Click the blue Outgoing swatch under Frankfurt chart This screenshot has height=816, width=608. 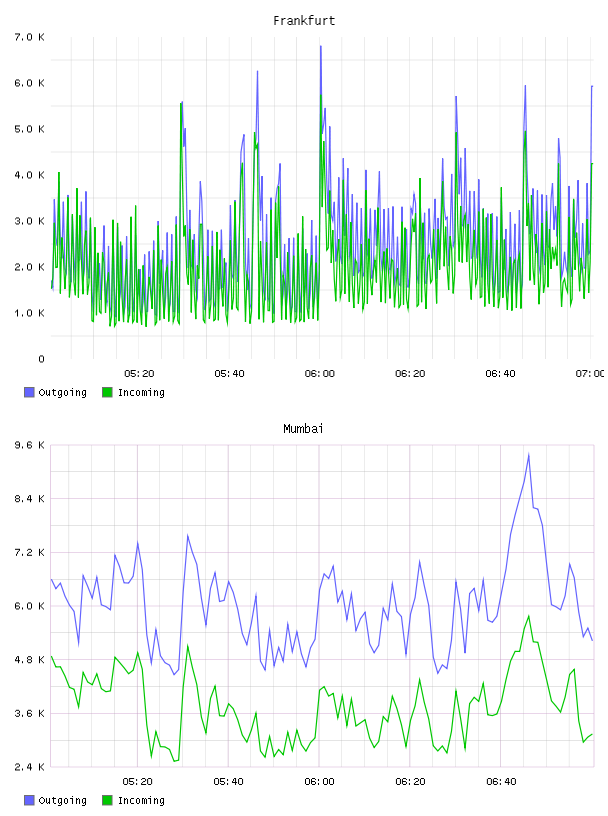tap(29, 392)
